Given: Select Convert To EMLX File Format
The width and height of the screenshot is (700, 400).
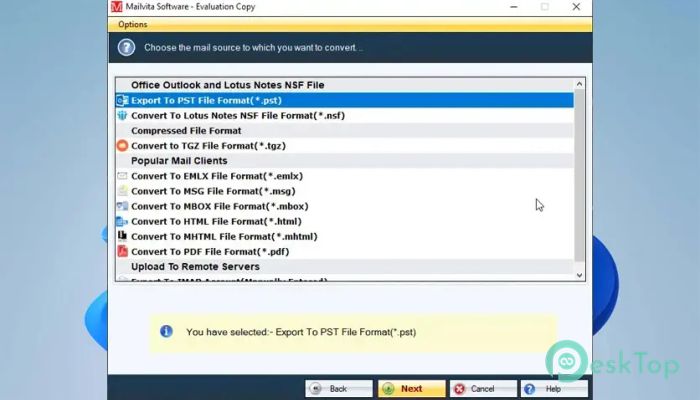Looking at the screenshot, I should [x=345, y=176].
